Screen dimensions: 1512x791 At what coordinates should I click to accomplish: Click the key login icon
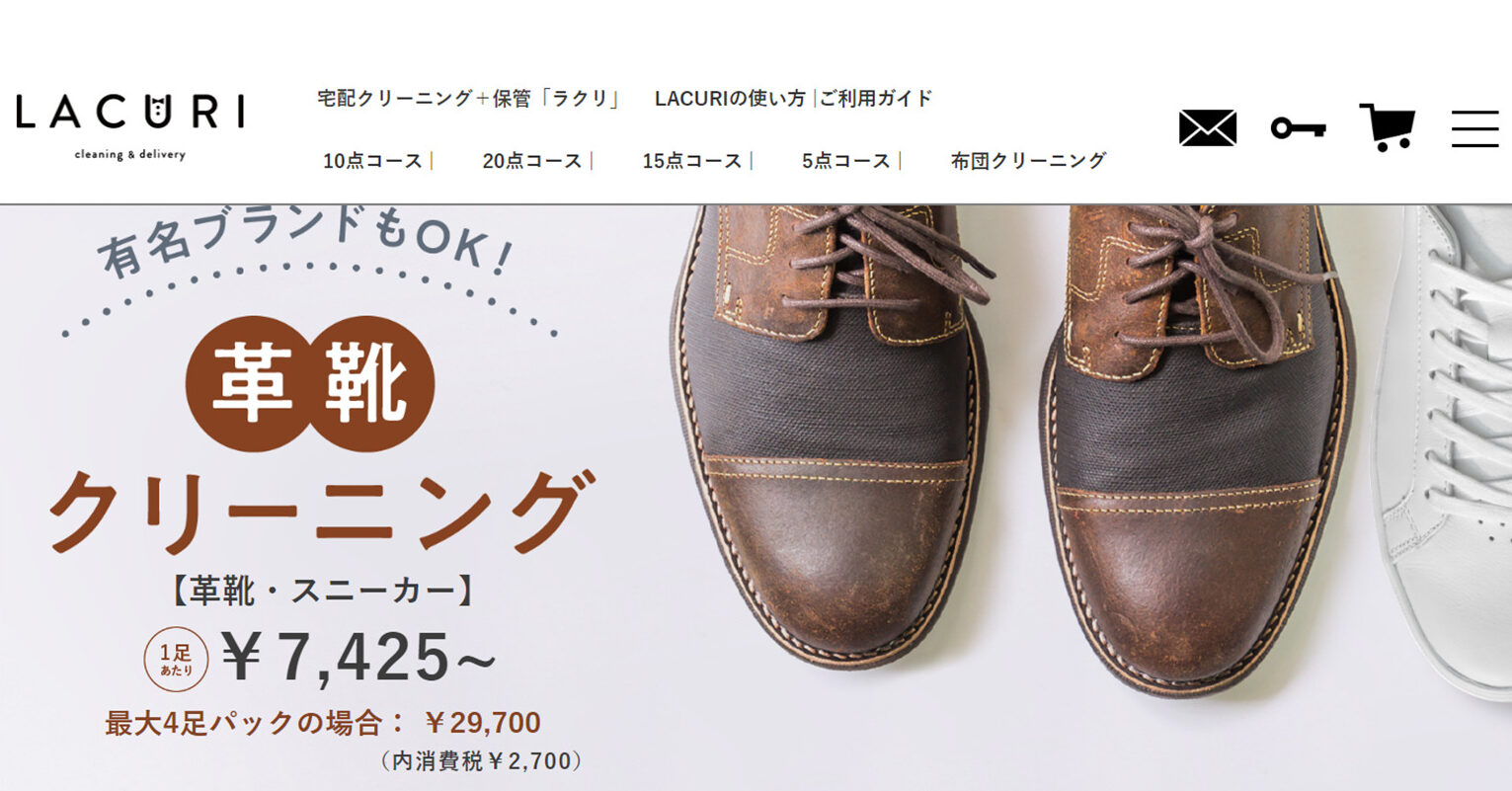point(1298,128)
